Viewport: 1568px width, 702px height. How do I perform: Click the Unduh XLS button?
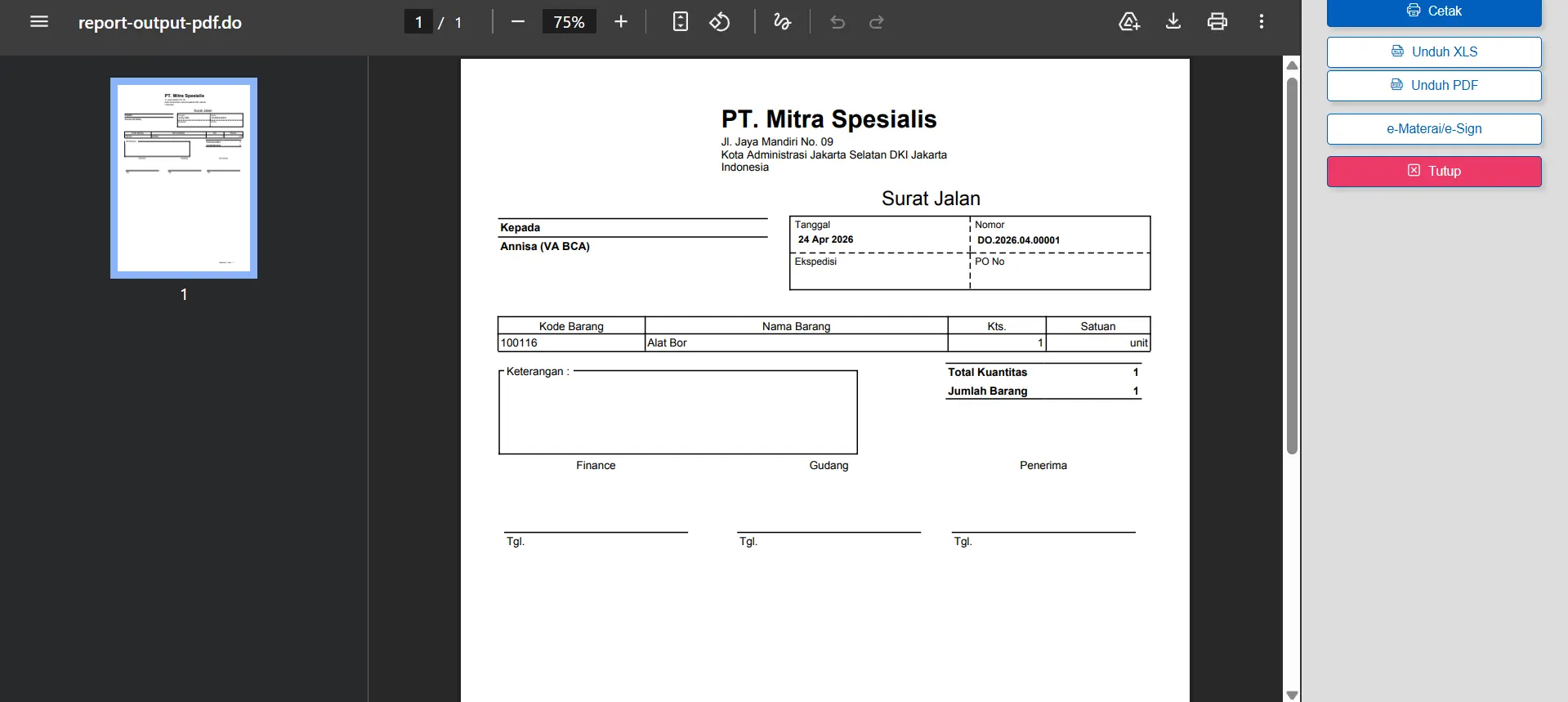click(x=1434, y=52)
